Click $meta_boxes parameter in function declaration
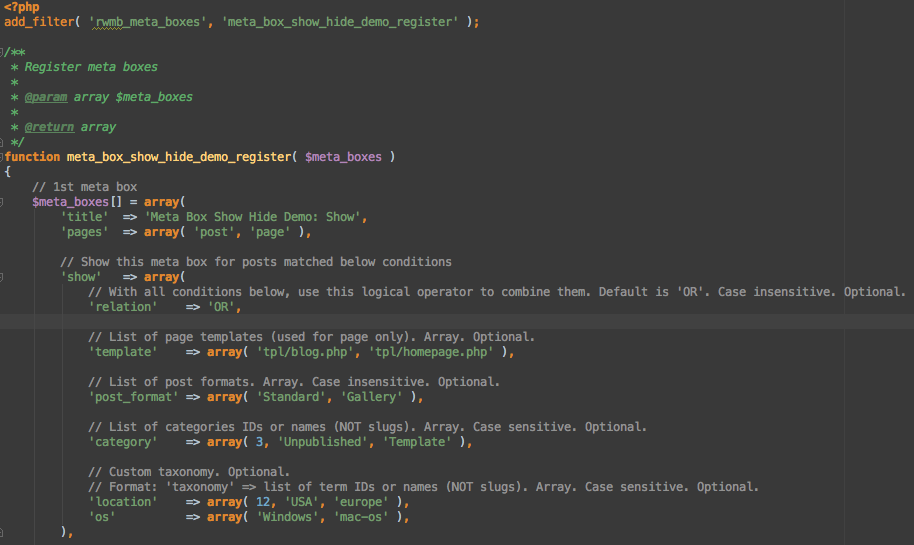The image size is (914, 545). tap(343, 157)
